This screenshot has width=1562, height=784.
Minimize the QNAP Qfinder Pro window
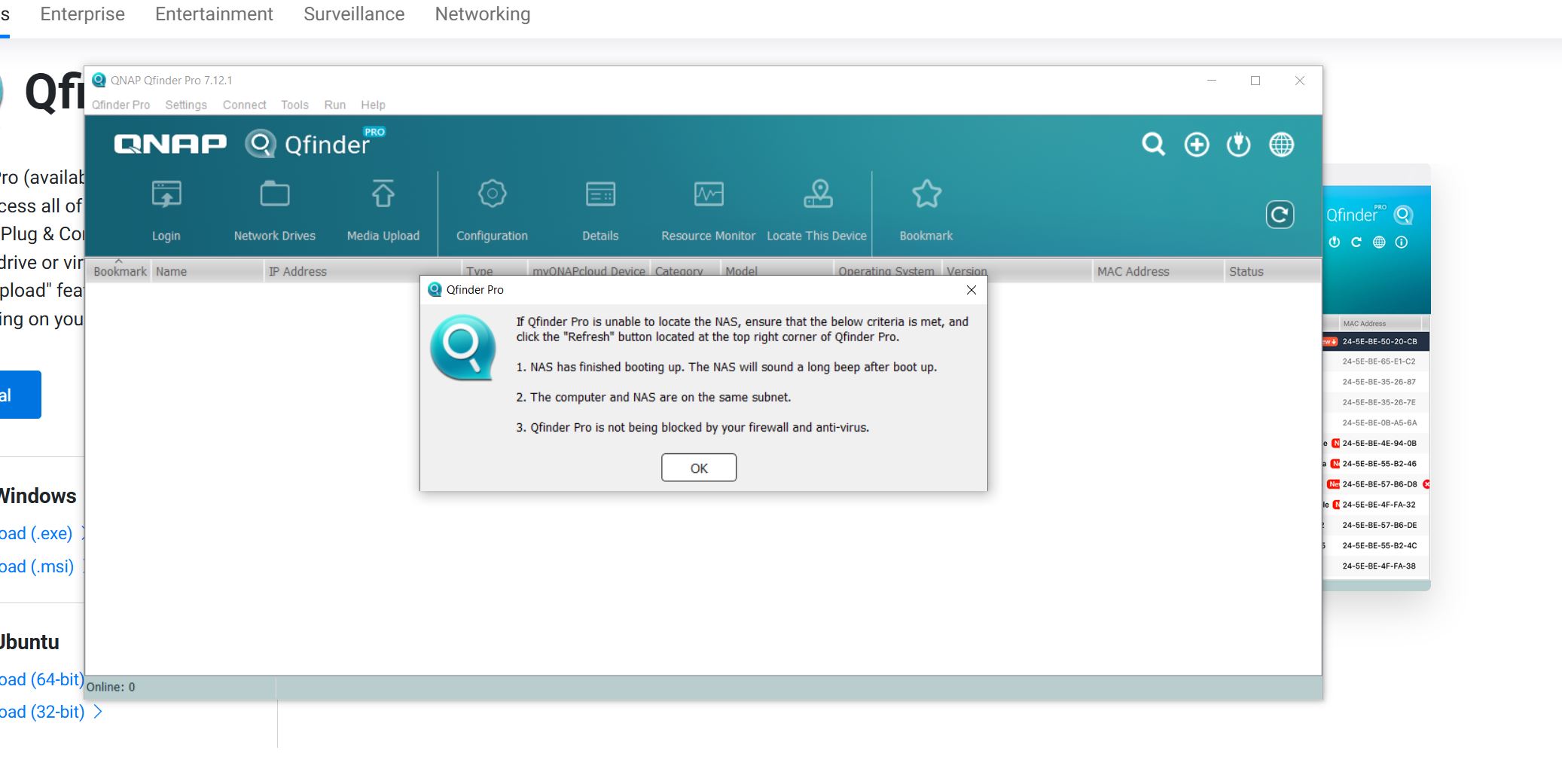[1212, 81]
